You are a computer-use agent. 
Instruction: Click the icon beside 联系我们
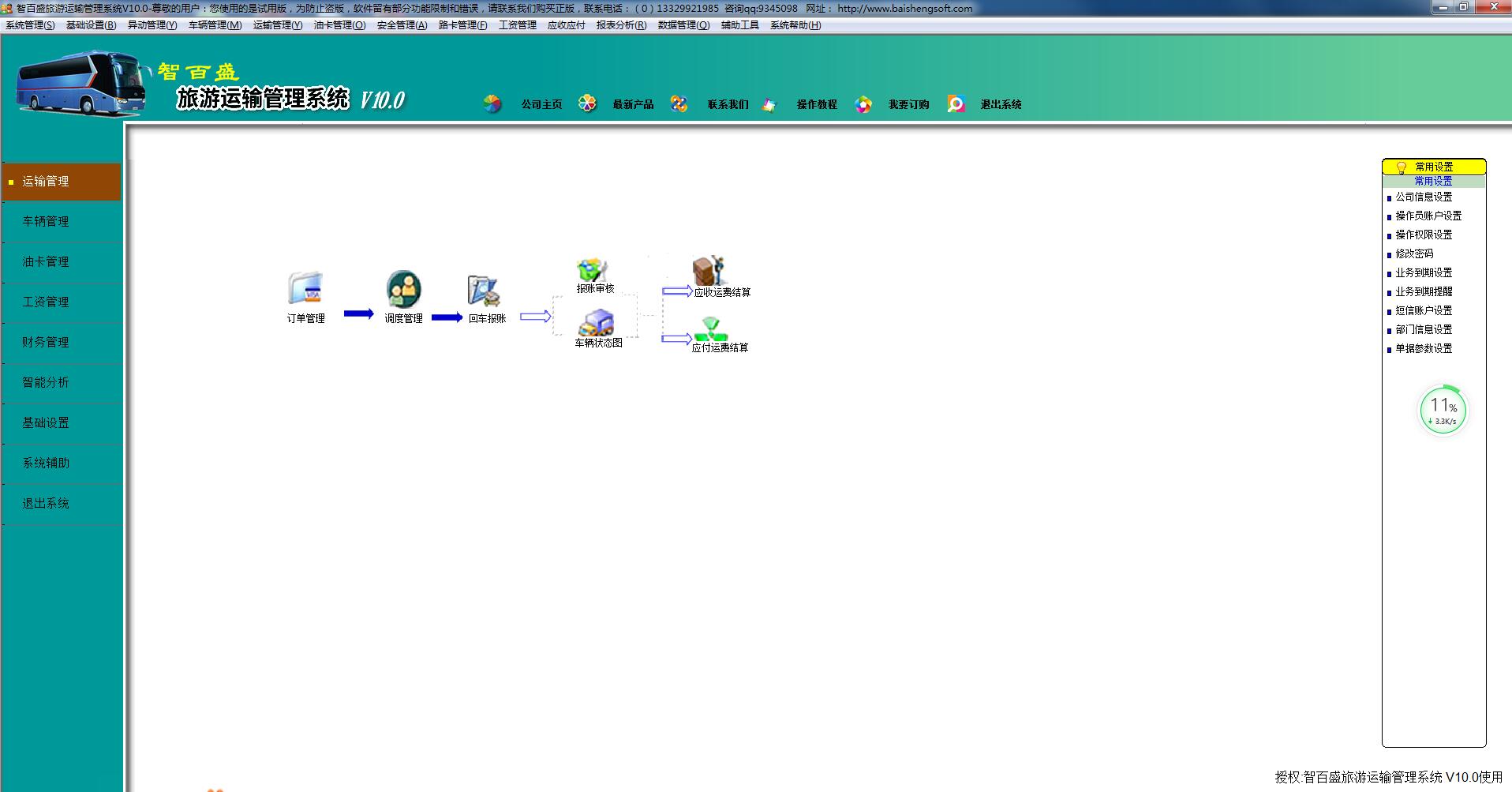pos(679,104)
